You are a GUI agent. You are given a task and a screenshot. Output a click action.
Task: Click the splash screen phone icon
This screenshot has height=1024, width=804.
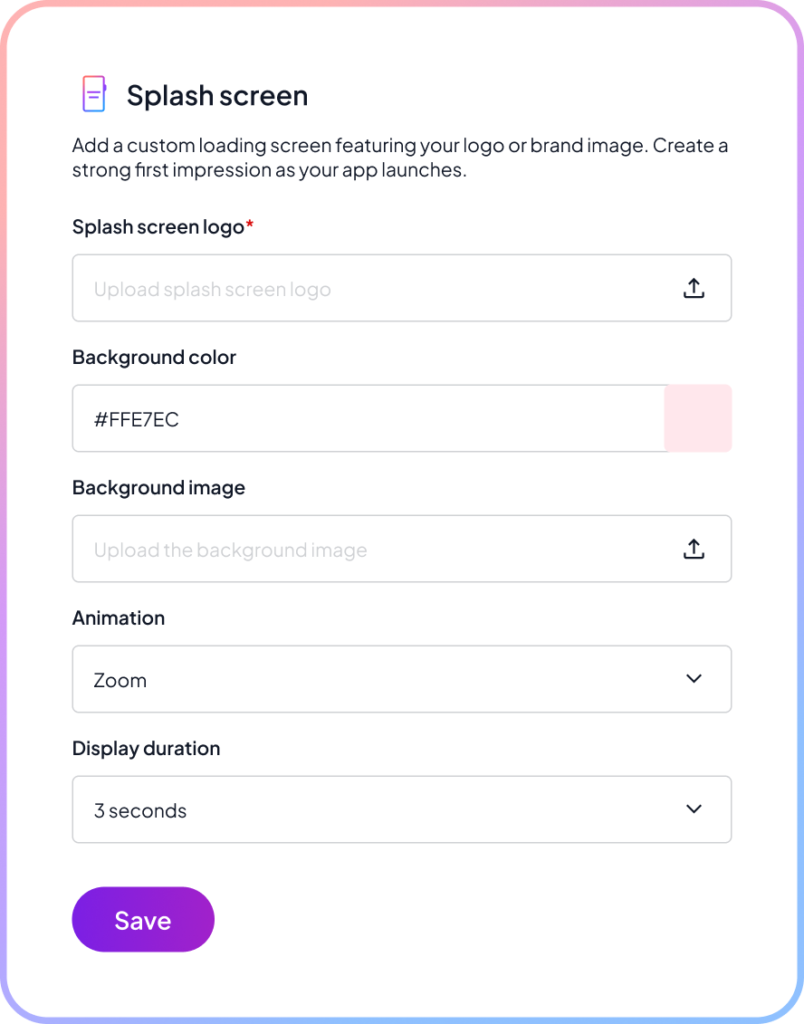tap(93, 94)
